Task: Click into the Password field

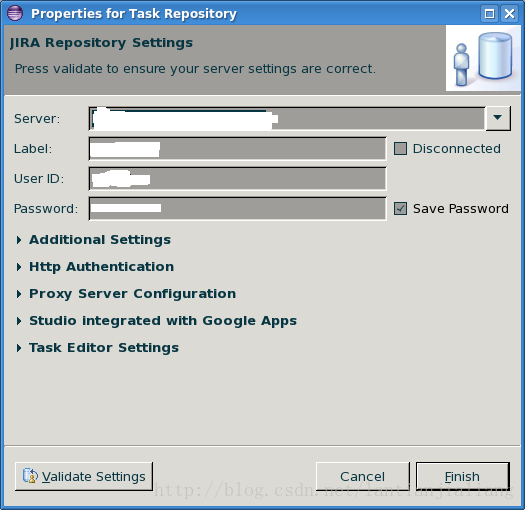Action: (x=237, y=209)
